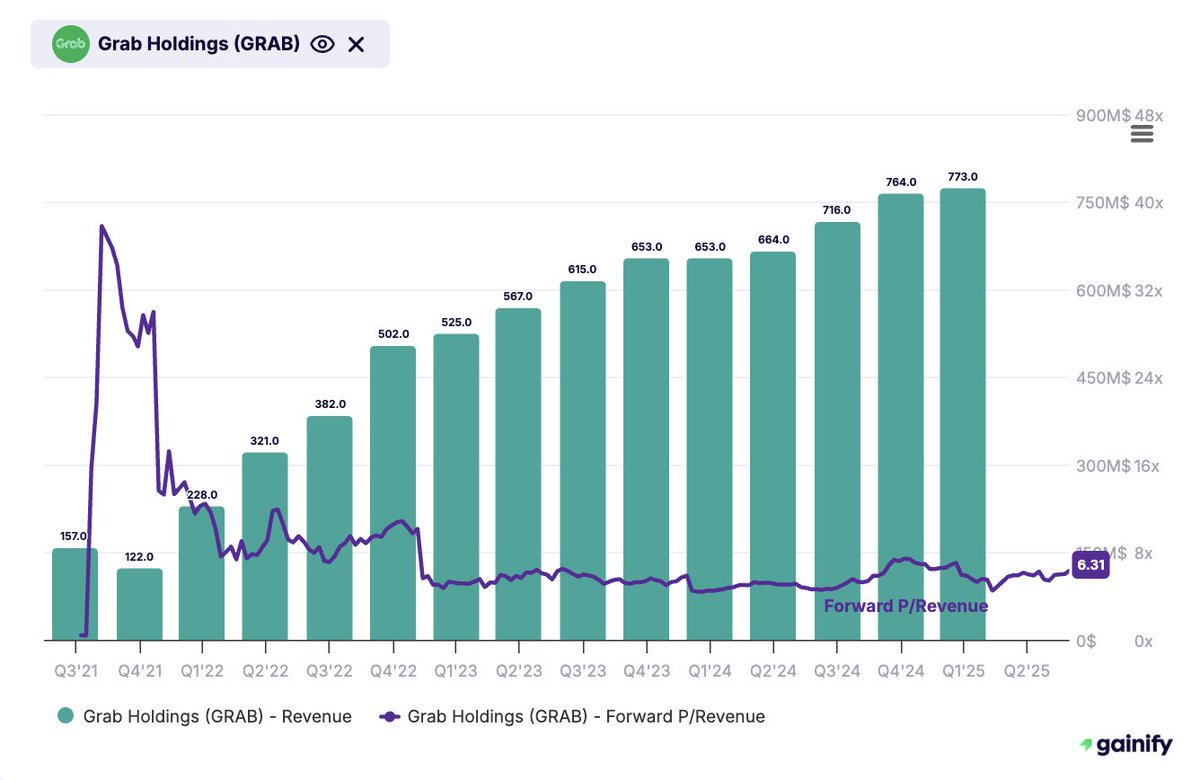The width and height of the screenshot is (1200, 780).
Task: Click the 157.0 data label
Action: pos(75,536)
